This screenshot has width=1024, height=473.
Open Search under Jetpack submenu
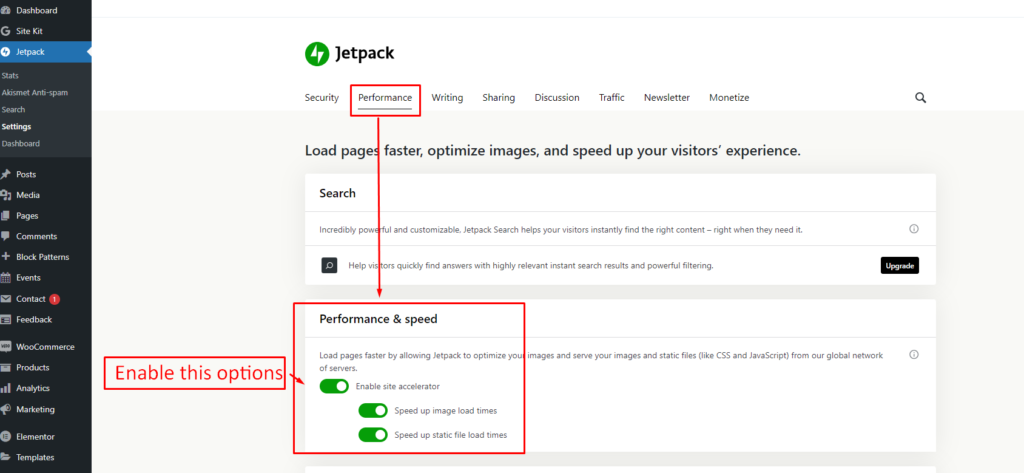[x=13, y=110]
